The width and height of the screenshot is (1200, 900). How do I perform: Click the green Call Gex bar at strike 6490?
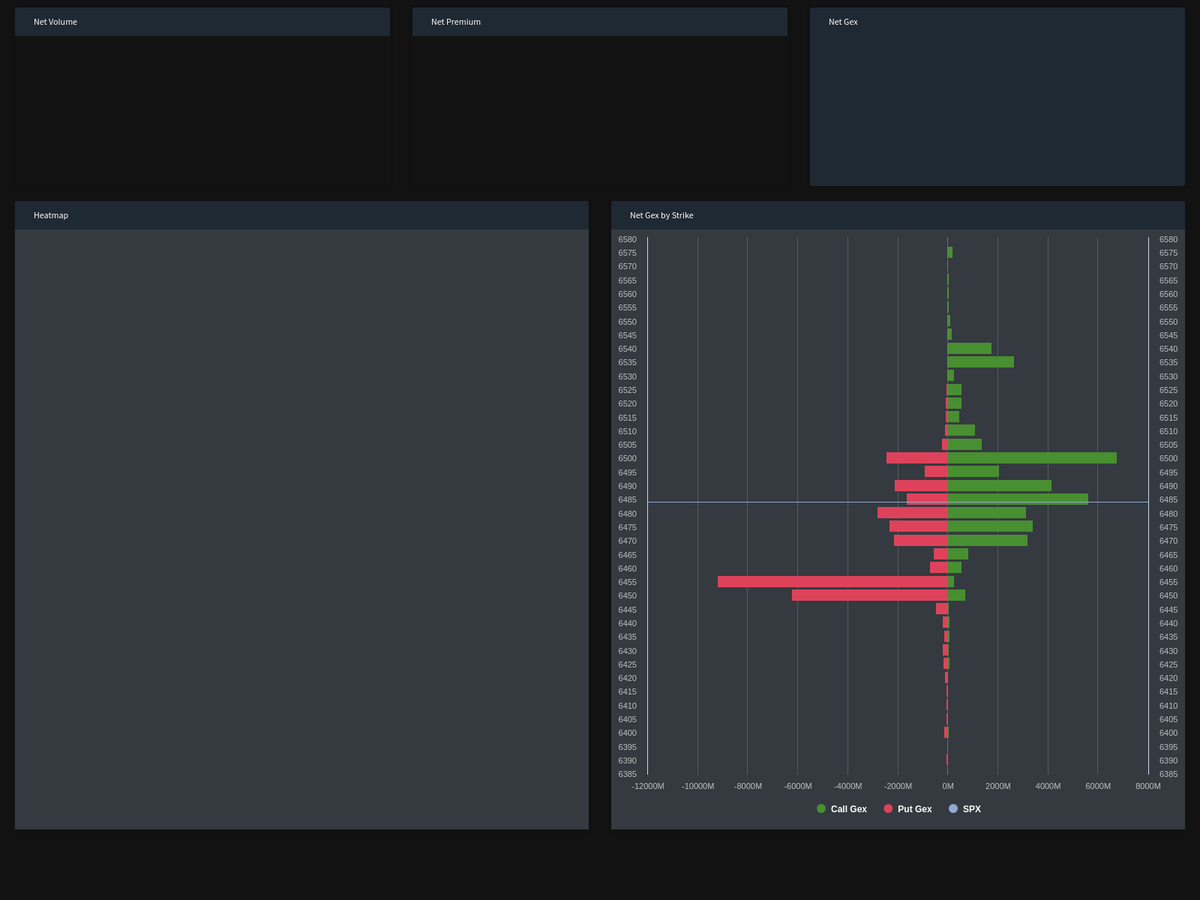coord(1000,486)
